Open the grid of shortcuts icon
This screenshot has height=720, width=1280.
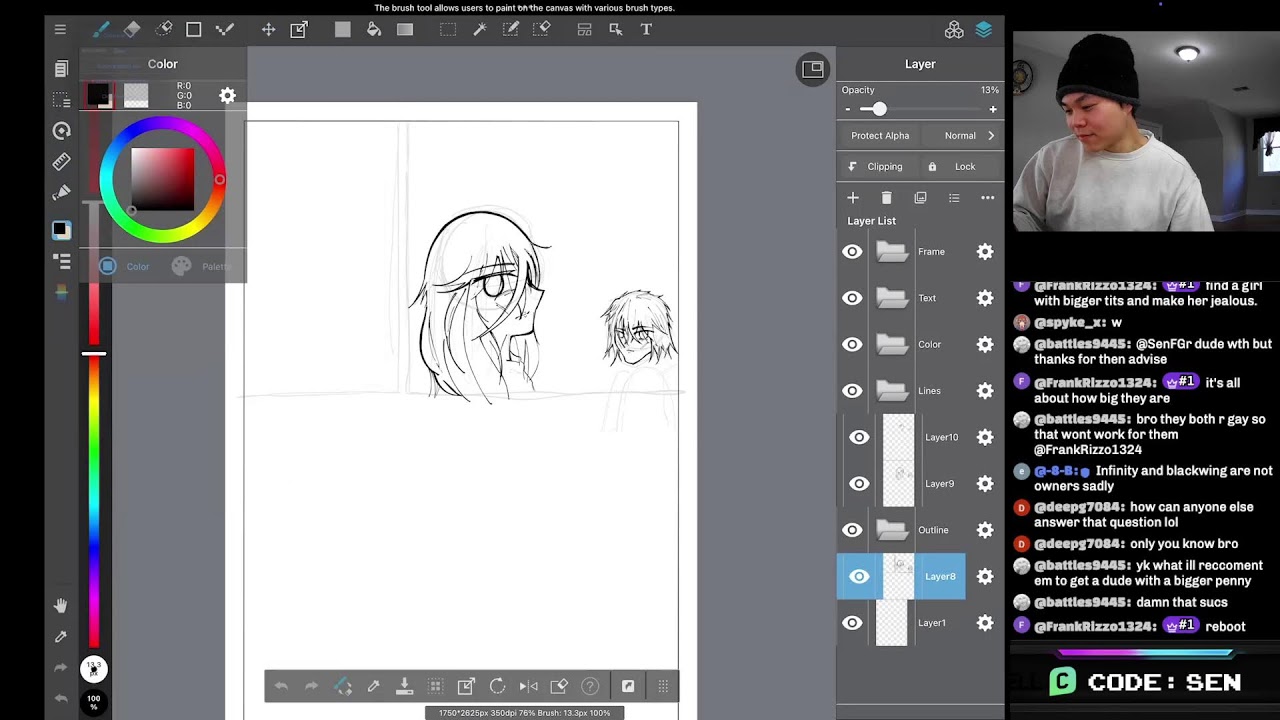tap(663, 686)
